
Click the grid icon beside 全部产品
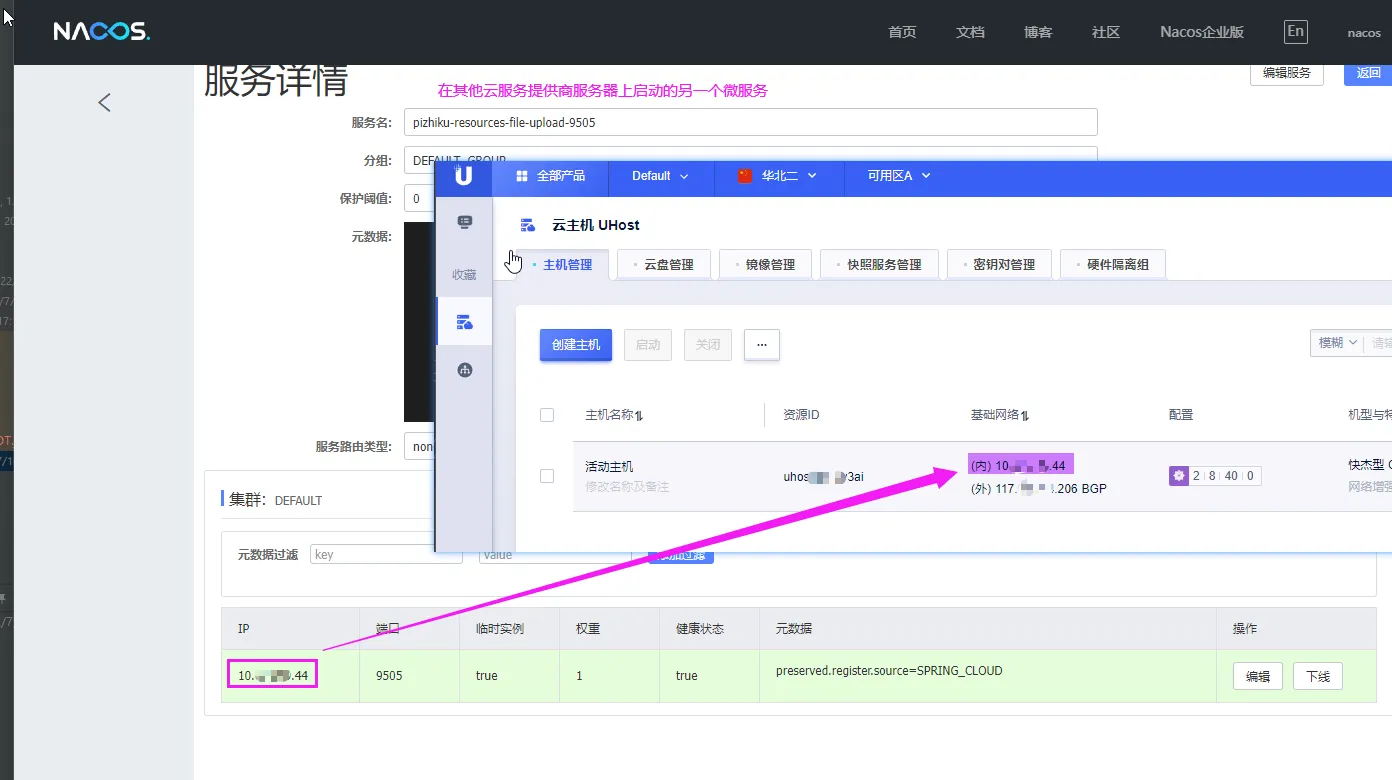(521, 176)
